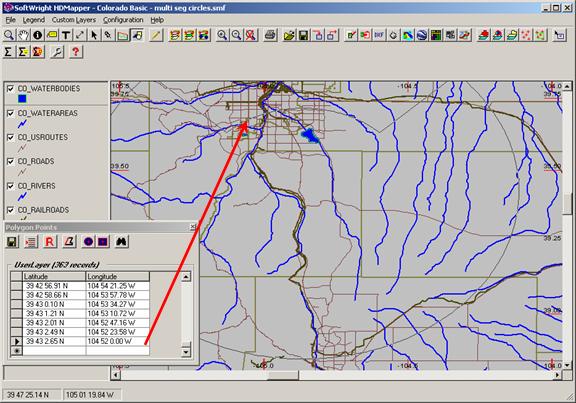This screenshot has height=403, width=576.
Task: Click the wrench settings icon
Action: [x=57, y=52]
